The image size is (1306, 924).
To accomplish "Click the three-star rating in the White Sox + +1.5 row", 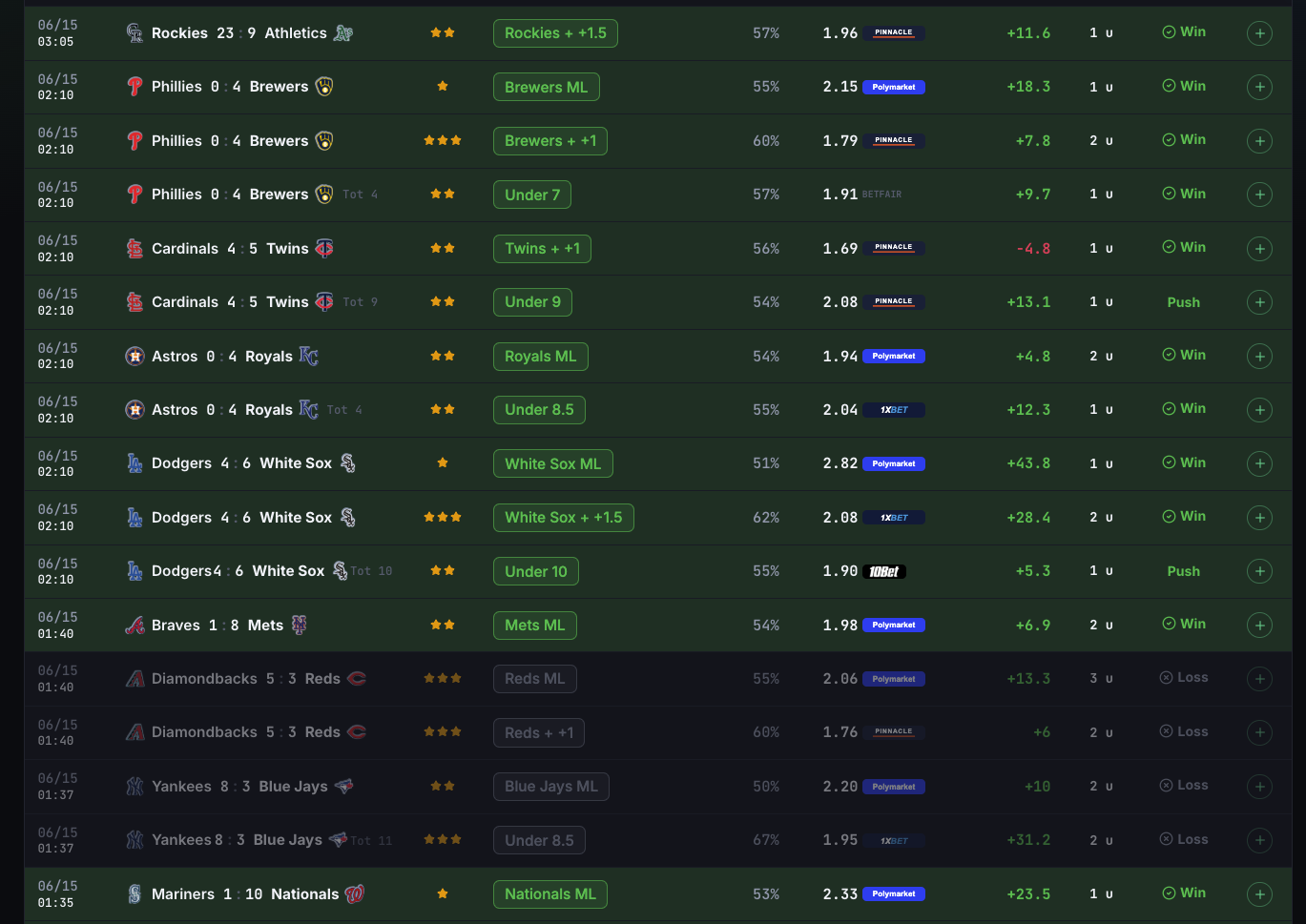I will [443, 517].
